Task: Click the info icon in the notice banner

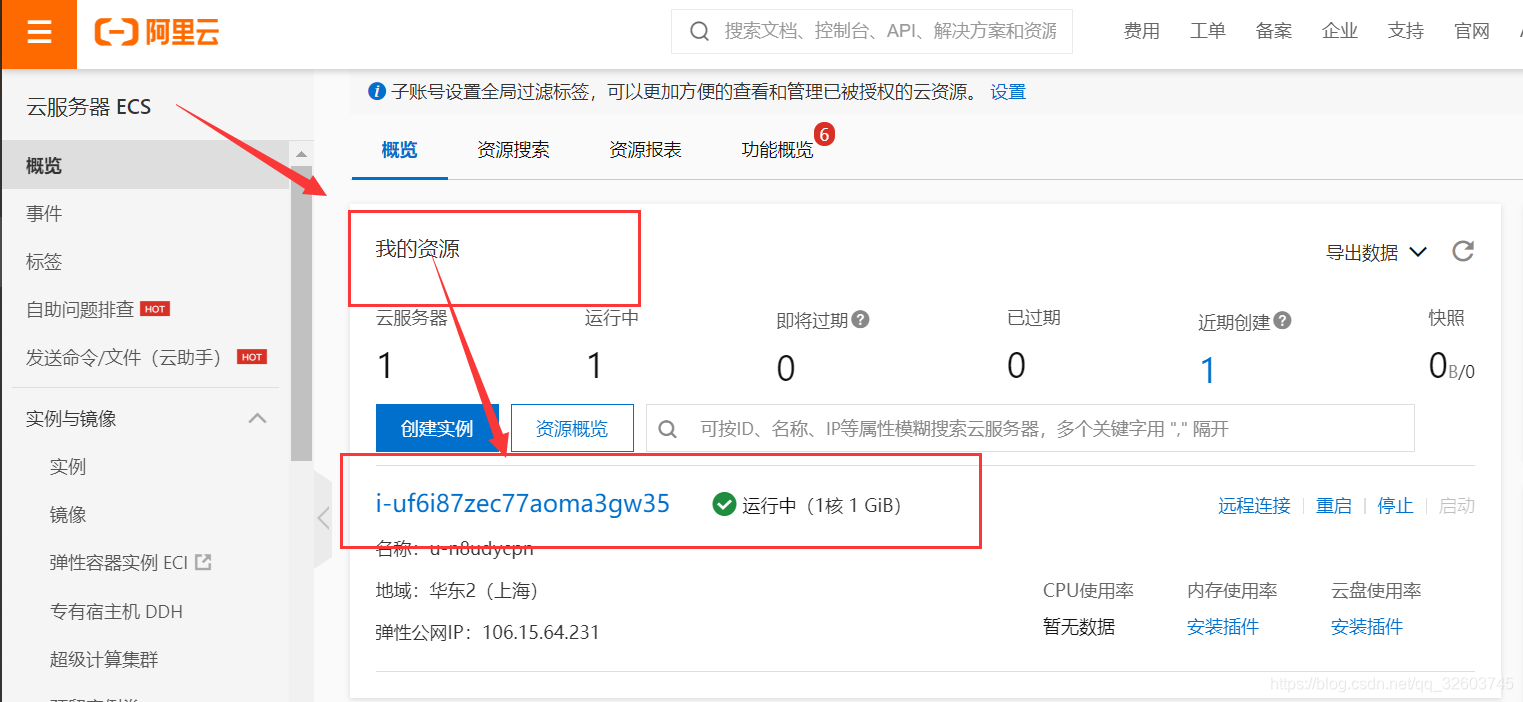Action: pos(377,92)
